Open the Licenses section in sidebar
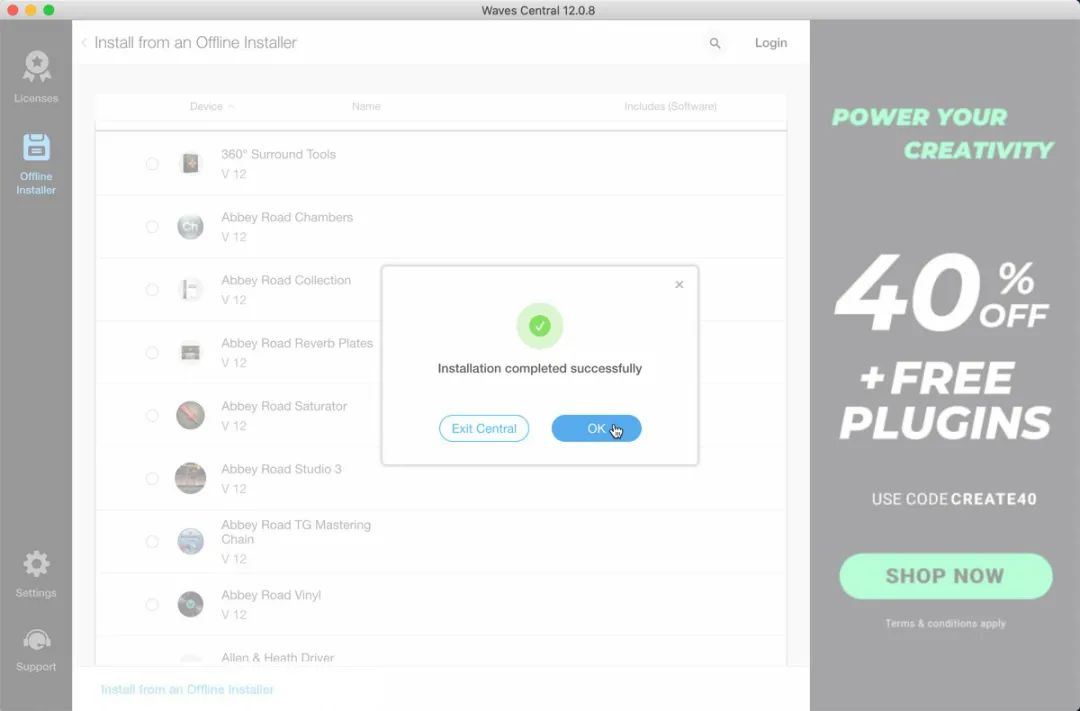 36,77
